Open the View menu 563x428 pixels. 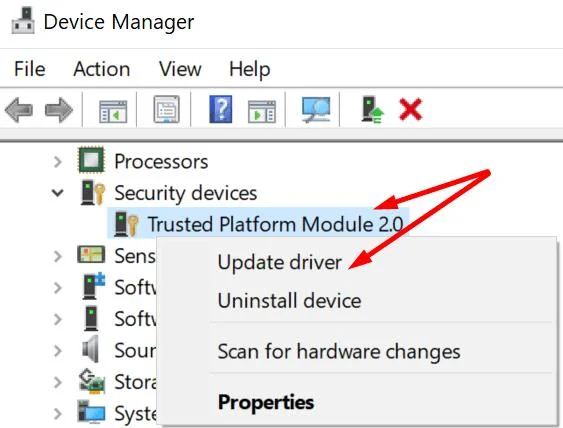[x=180, y=69]
